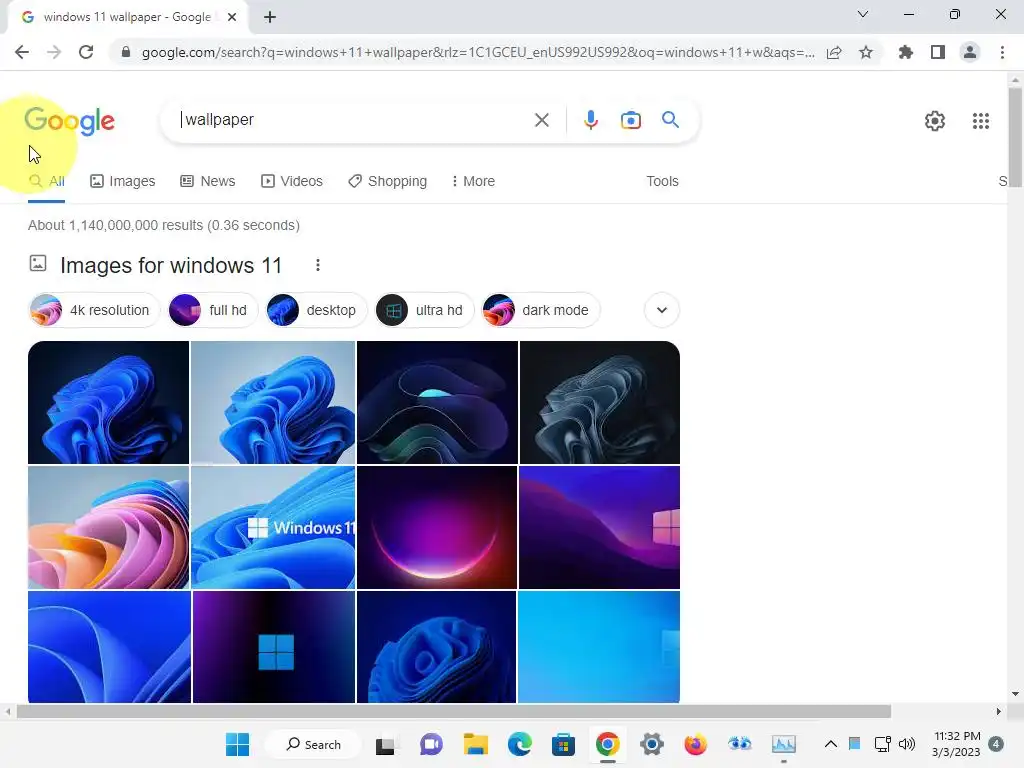Image resolution: width=1024 pixels, height=768 pixels.
Task: Open more options for Images section
Action: coord(317,265)
